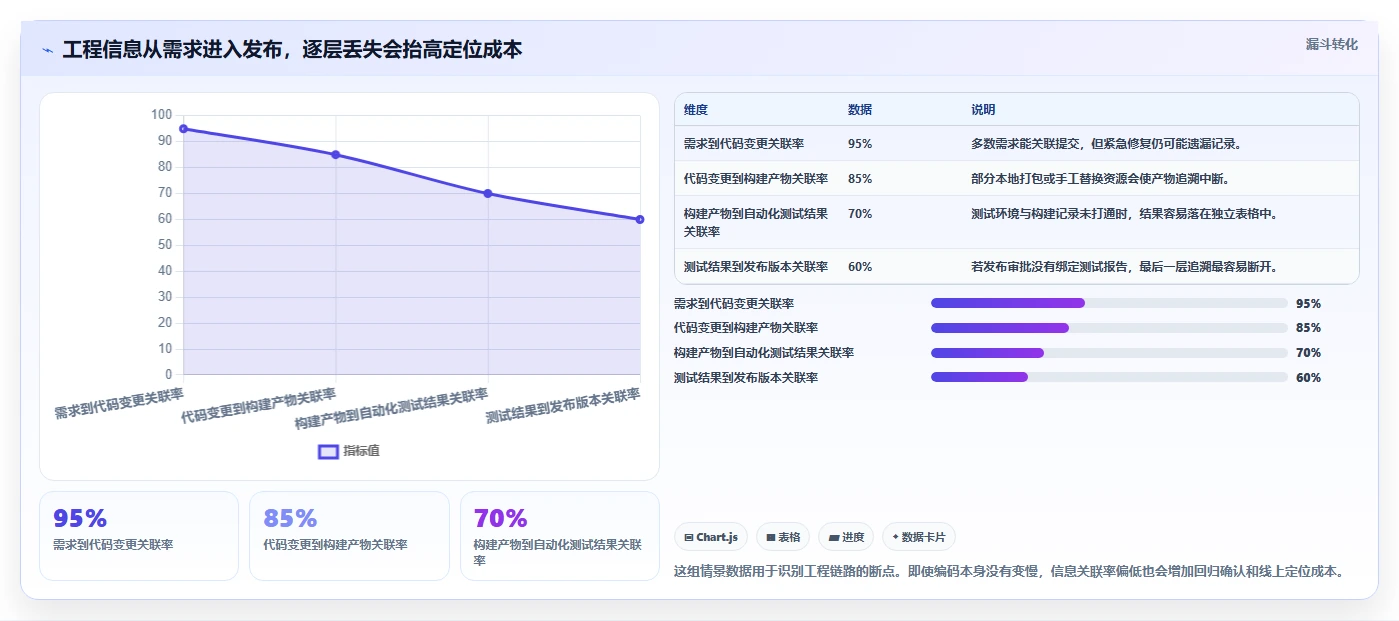Click the progress list label 测试结果到发布版本关联率
Screen dimensions: 1399x621
(746, 378)
